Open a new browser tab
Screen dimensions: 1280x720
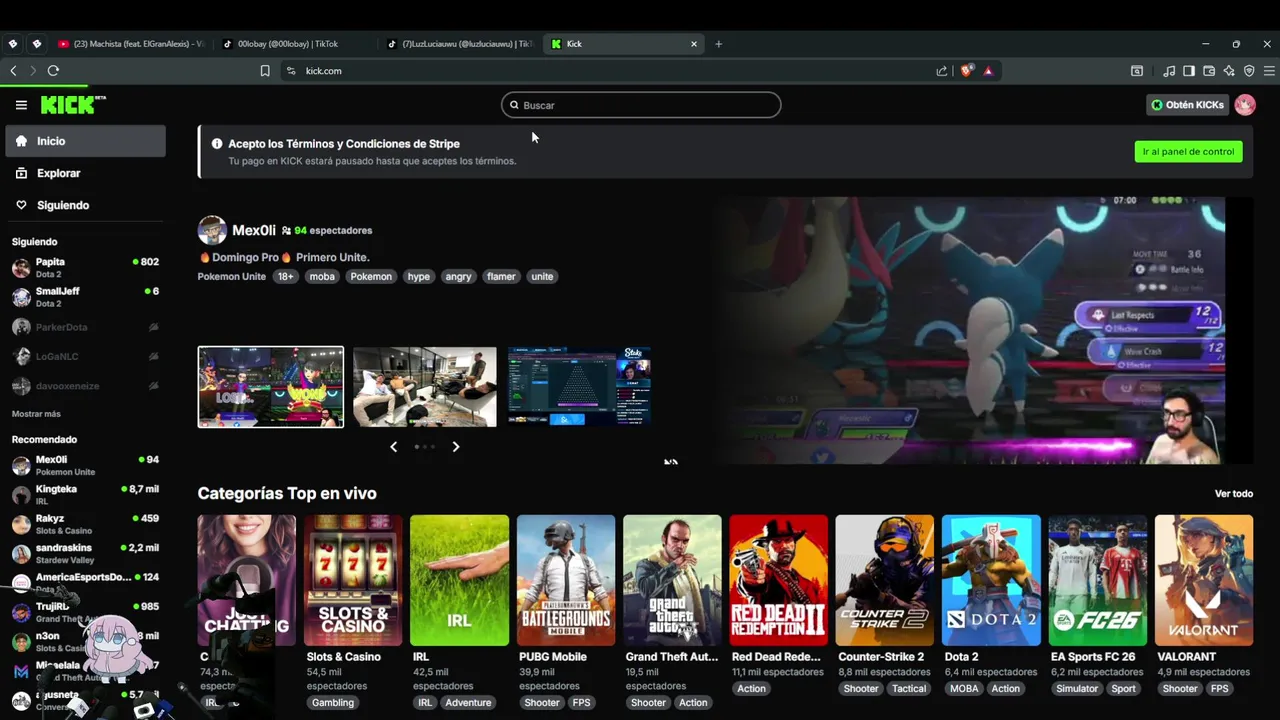click(718, 44)
